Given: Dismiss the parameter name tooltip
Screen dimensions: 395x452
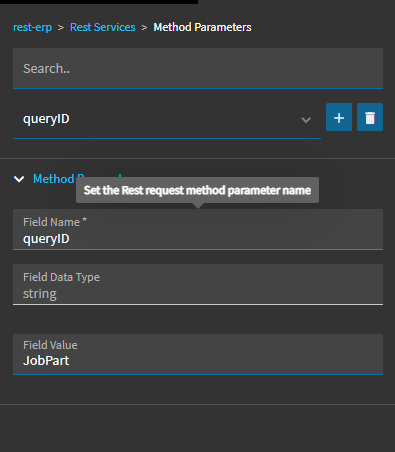Looking at the screenshot, I should tap(197, 190).
